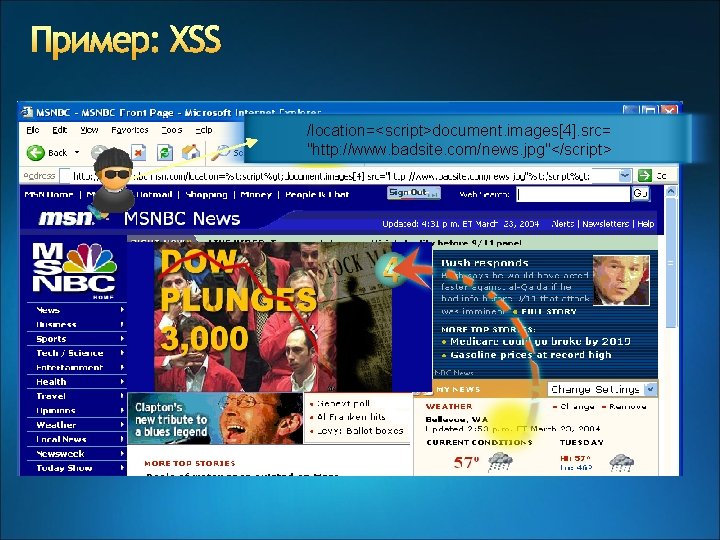This screenshot has width=720, height=540.
Task: Go to the Home page icon
Action: click(191, 152)
